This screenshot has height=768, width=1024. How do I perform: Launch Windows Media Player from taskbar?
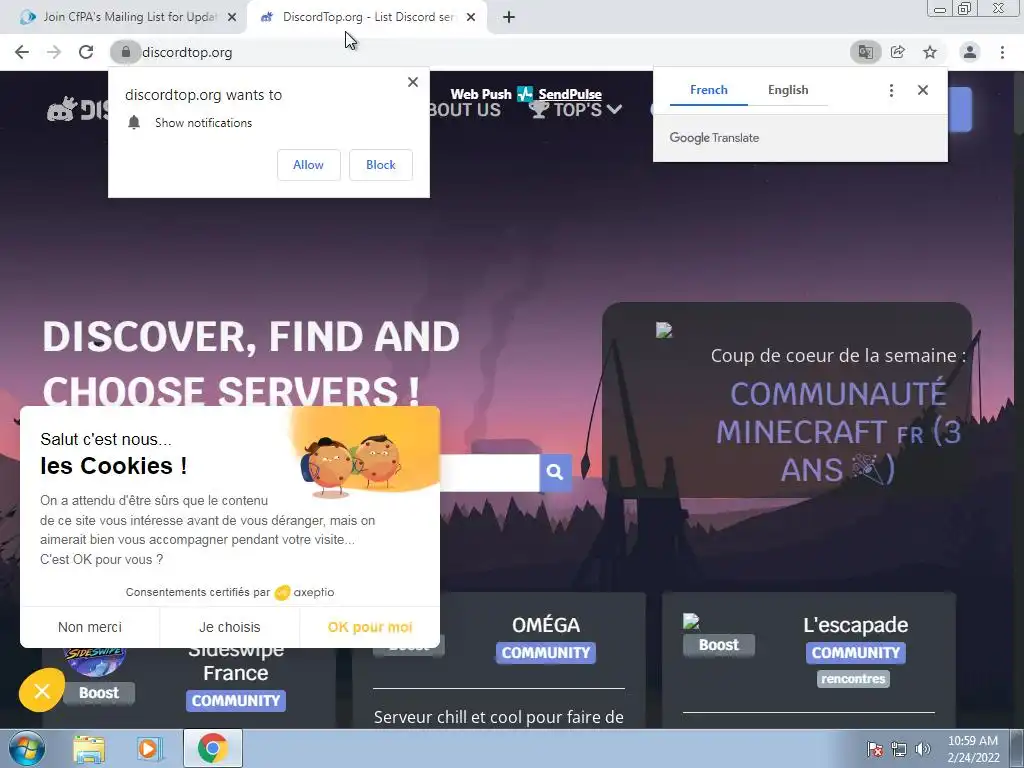click(150, 749)
